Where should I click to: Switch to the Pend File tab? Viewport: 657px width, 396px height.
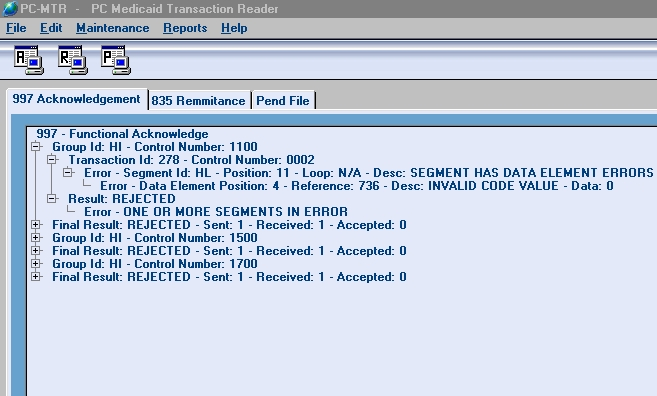(x=283, y=101)
